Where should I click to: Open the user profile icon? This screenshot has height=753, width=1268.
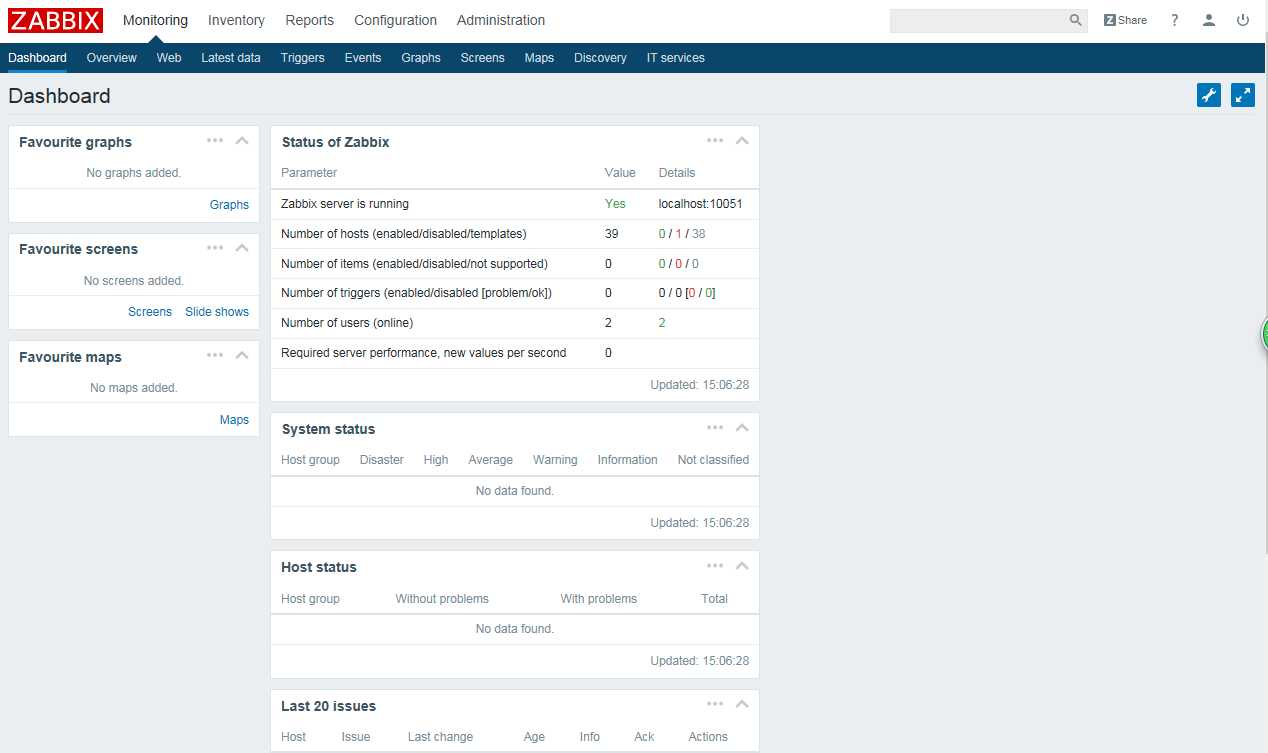(x=1209, y=20)
